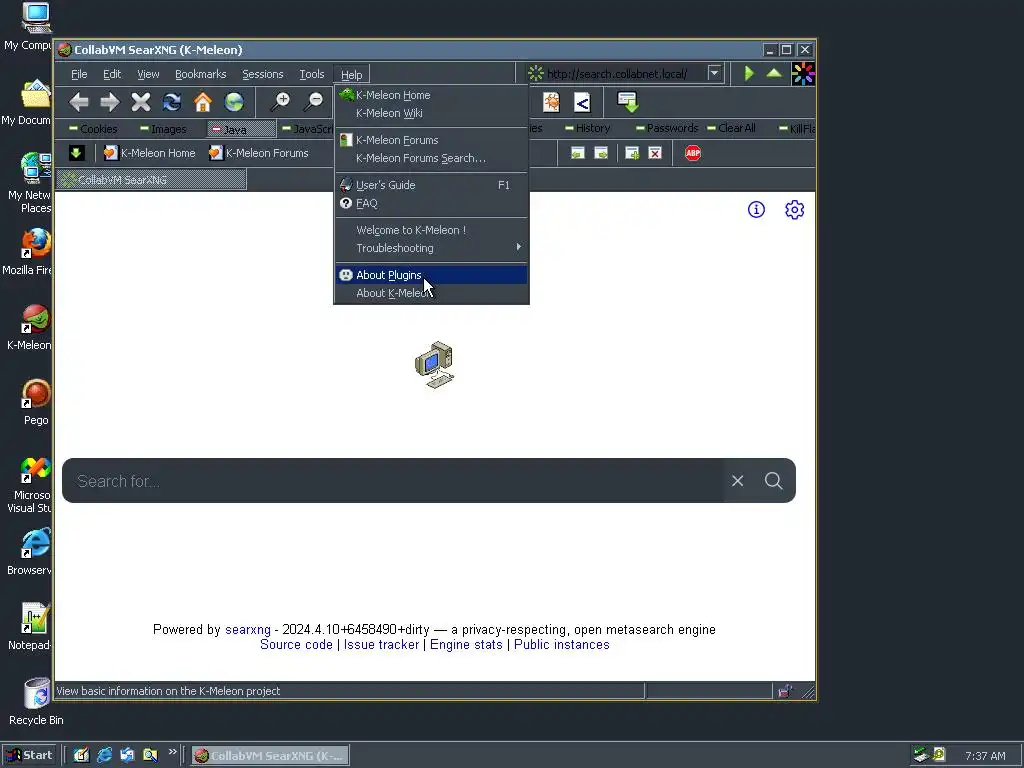Viewport: 1024px width, 768px height.
Task: Click the next tab icon
Action: (601, 153)
